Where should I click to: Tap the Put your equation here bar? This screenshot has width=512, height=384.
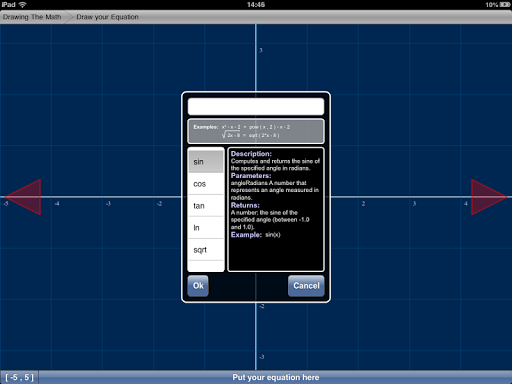tap(276, 377)
